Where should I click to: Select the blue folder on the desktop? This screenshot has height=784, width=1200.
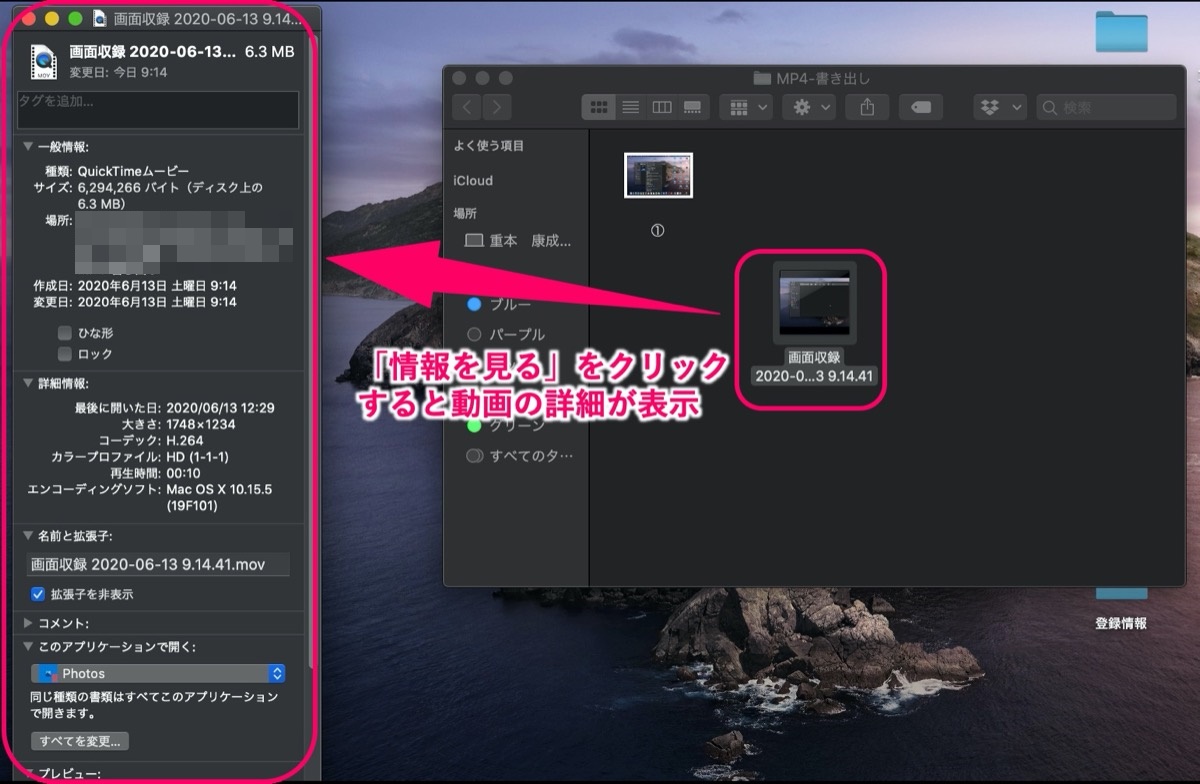click(1121, 31)
